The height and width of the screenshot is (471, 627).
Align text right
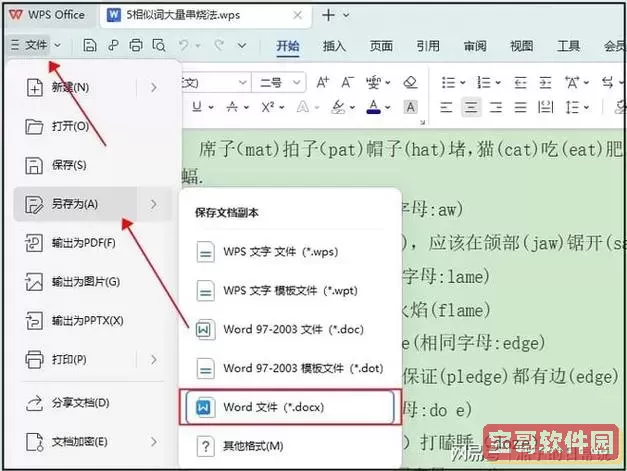pyautogui.click(x=496, y=107)
